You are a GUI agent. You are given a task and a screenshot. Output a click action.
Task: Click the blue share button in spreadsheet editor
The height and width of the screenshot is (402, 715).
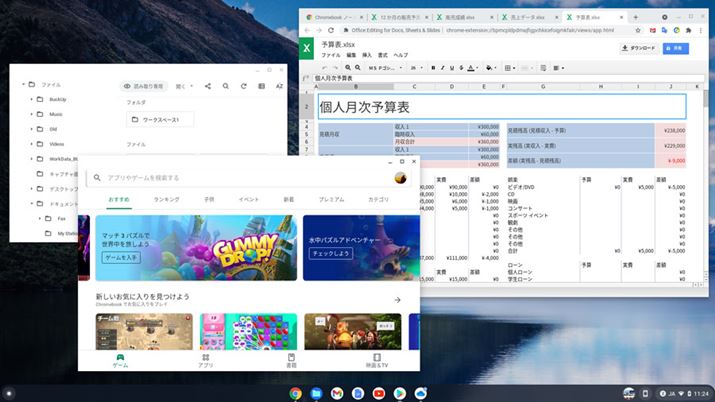(x=675, y=48)
